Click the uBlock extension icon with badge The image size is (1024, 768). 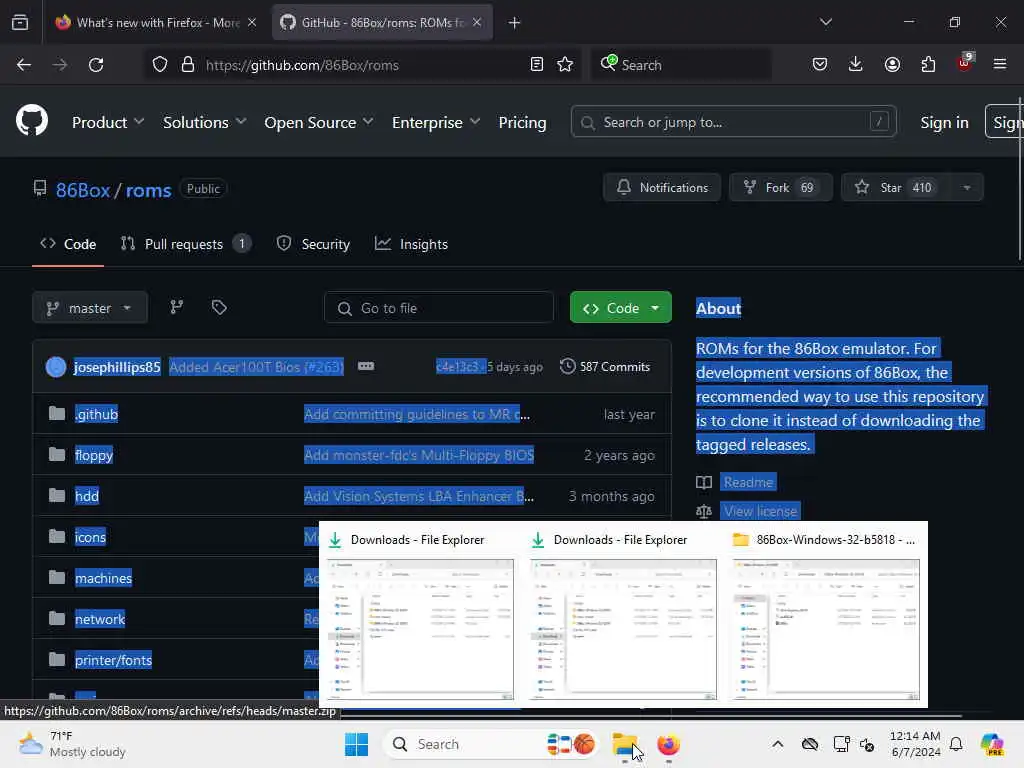(965, 63)
